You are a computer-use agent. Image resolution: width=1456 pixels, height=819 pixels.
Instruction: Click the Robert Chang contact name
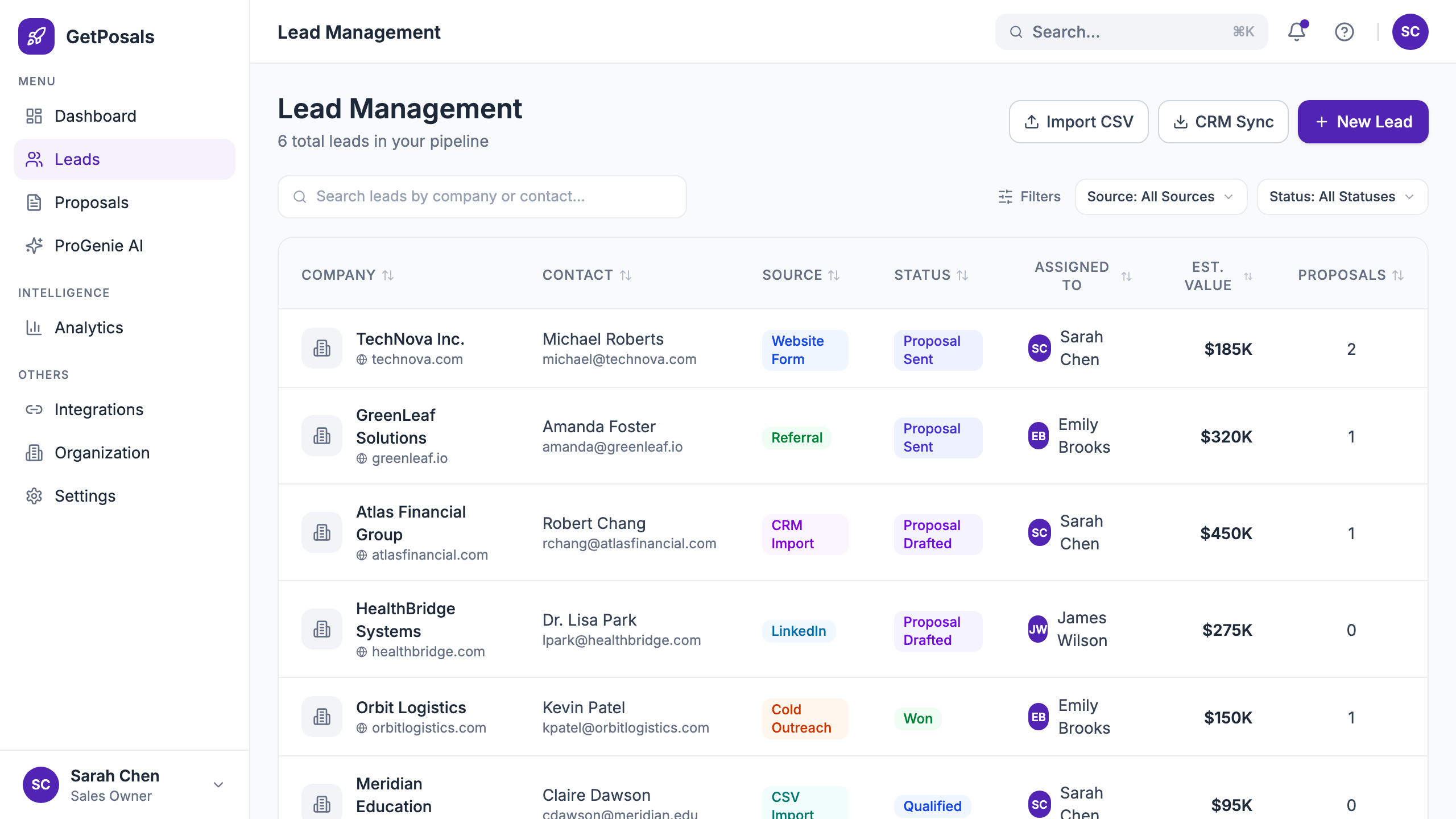pyautogui.click(x=594, y=523)
